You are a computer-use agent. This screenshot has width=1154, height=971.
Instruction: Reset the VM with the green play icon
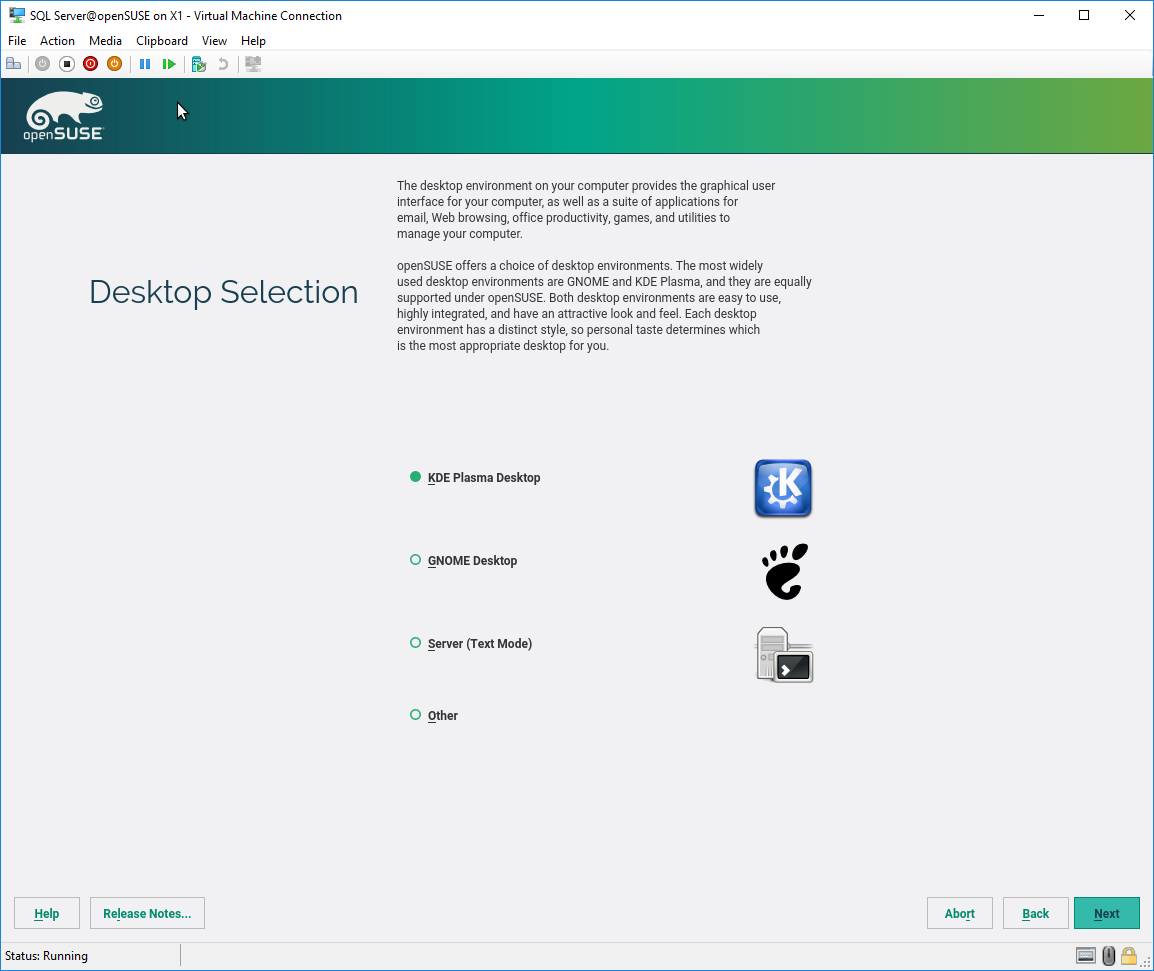(169, 64)
